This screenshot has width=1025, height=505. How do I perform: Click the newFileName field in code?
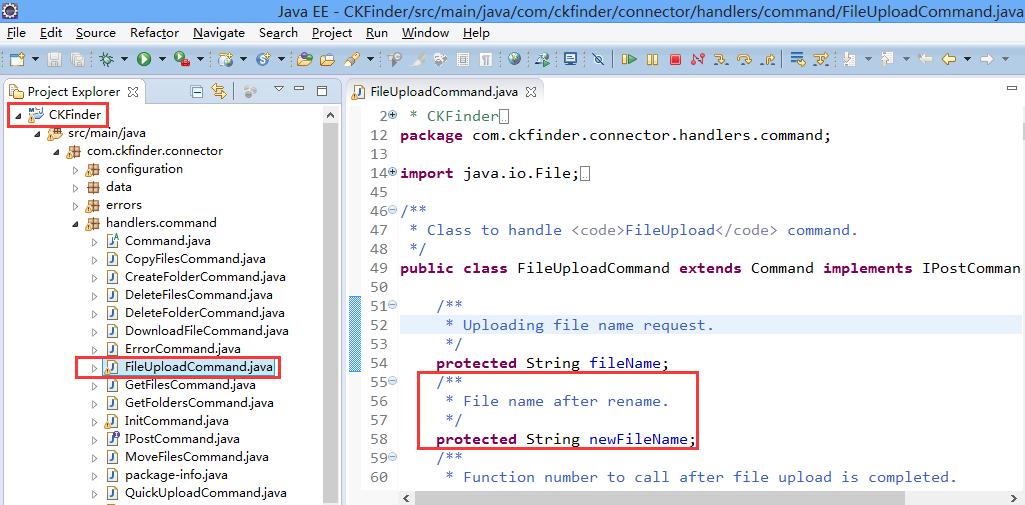[x=638, y=439]
